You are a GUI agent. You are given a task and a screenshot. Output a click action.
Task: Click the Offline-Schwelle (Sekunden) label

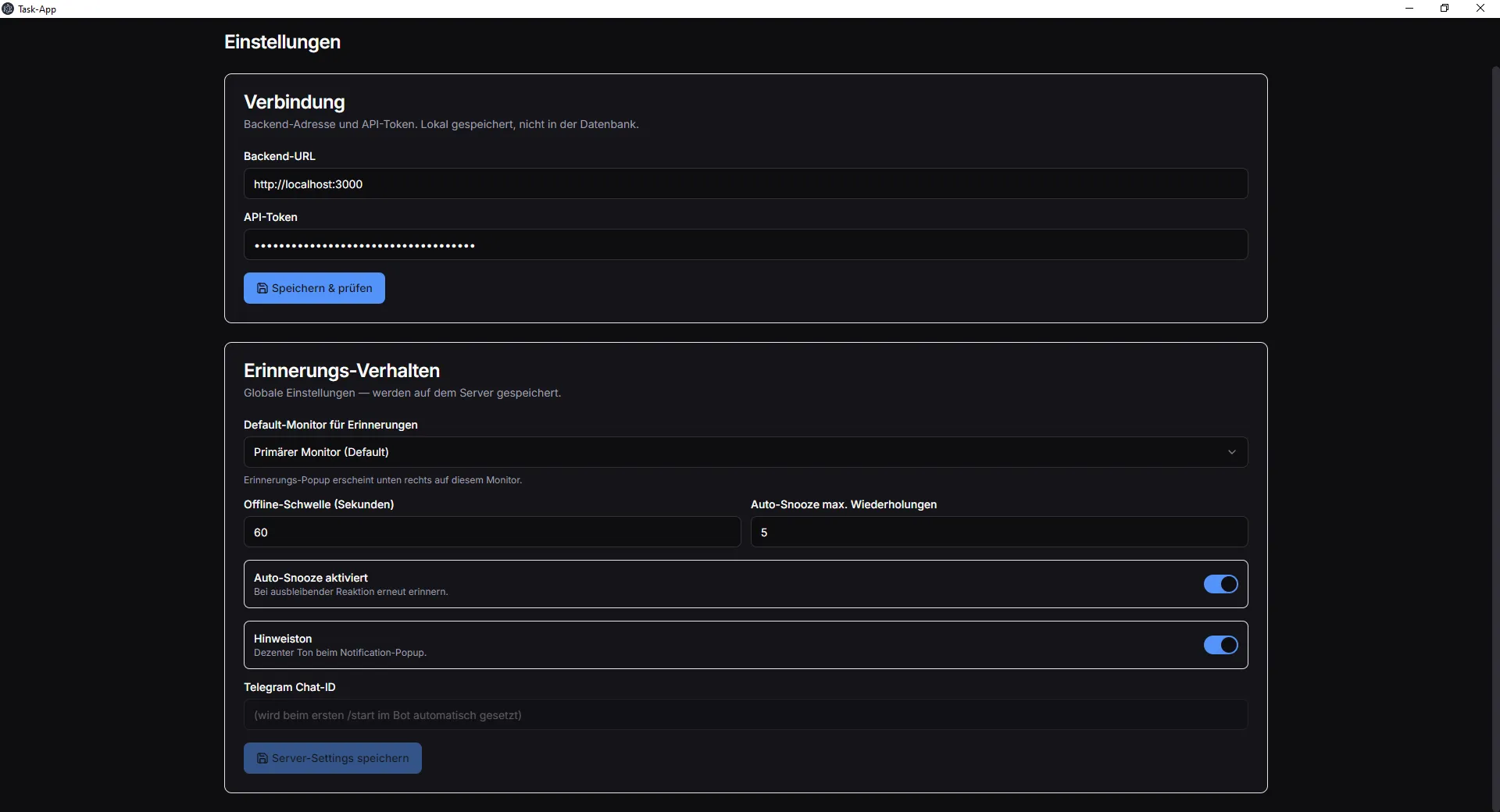click(x=319, y=504)
